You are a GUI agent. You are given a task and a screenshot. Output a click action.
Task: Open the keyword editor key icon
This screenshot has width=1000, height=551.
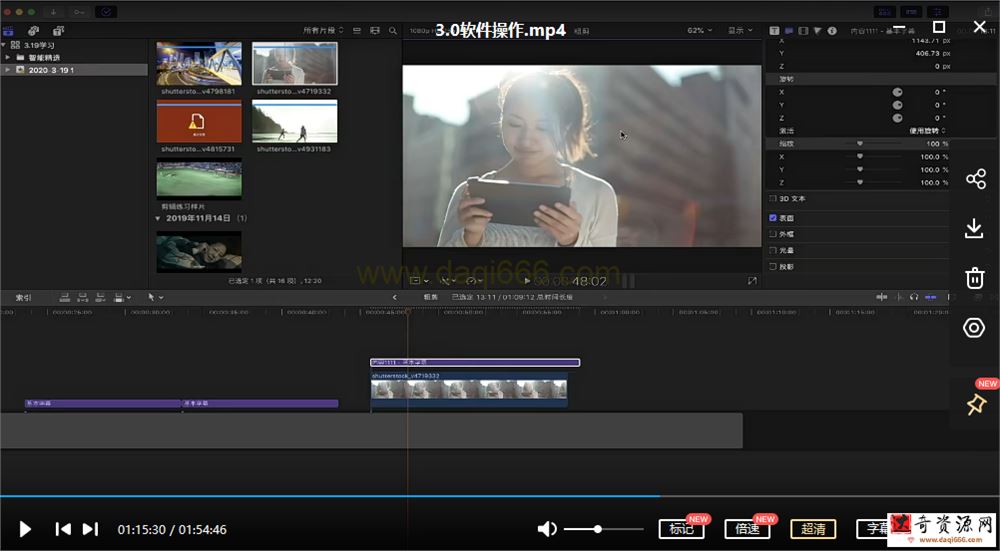(79, 12)
